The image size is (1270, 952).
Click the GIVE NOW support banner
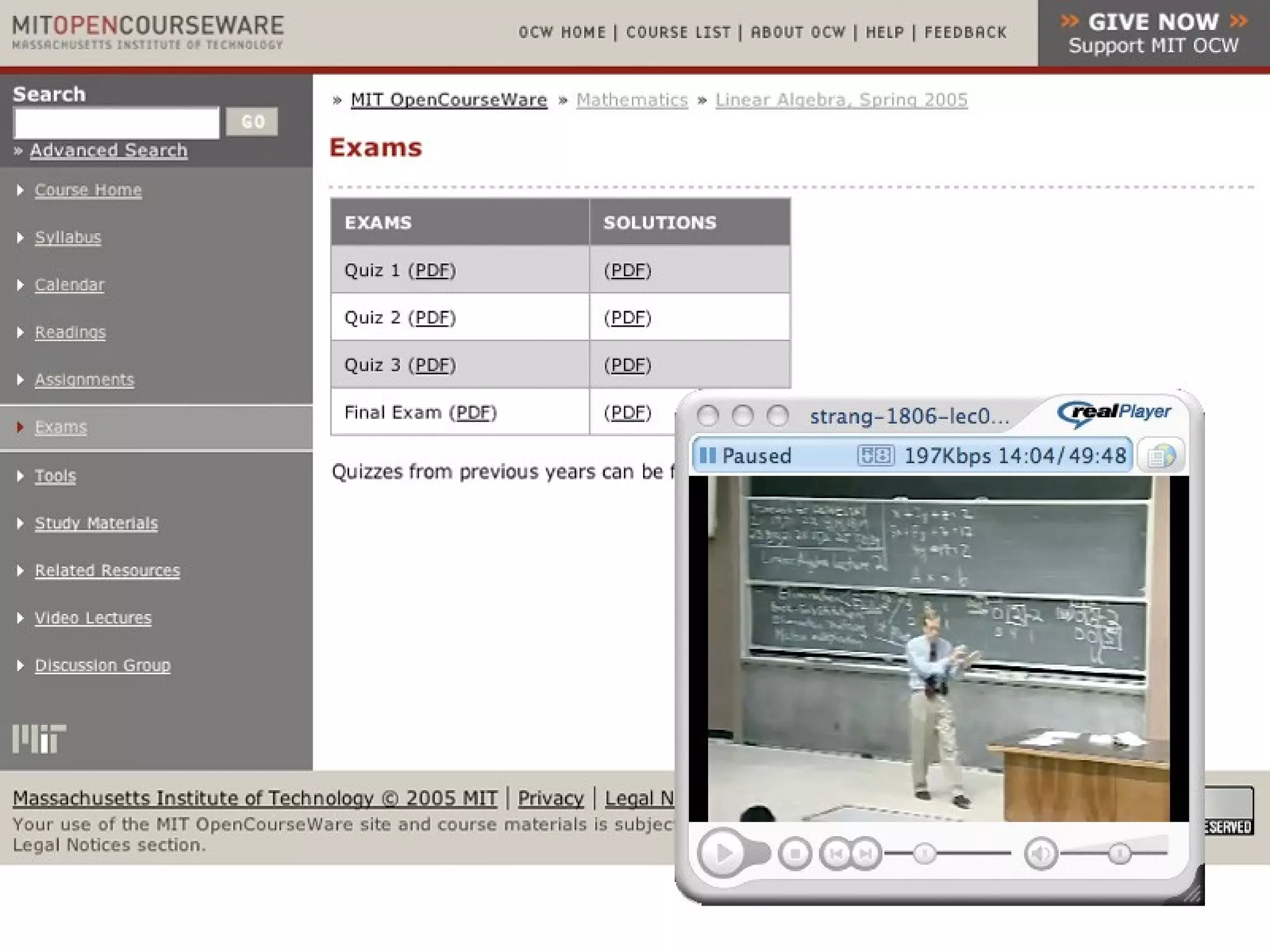[x=1153, y=33]
